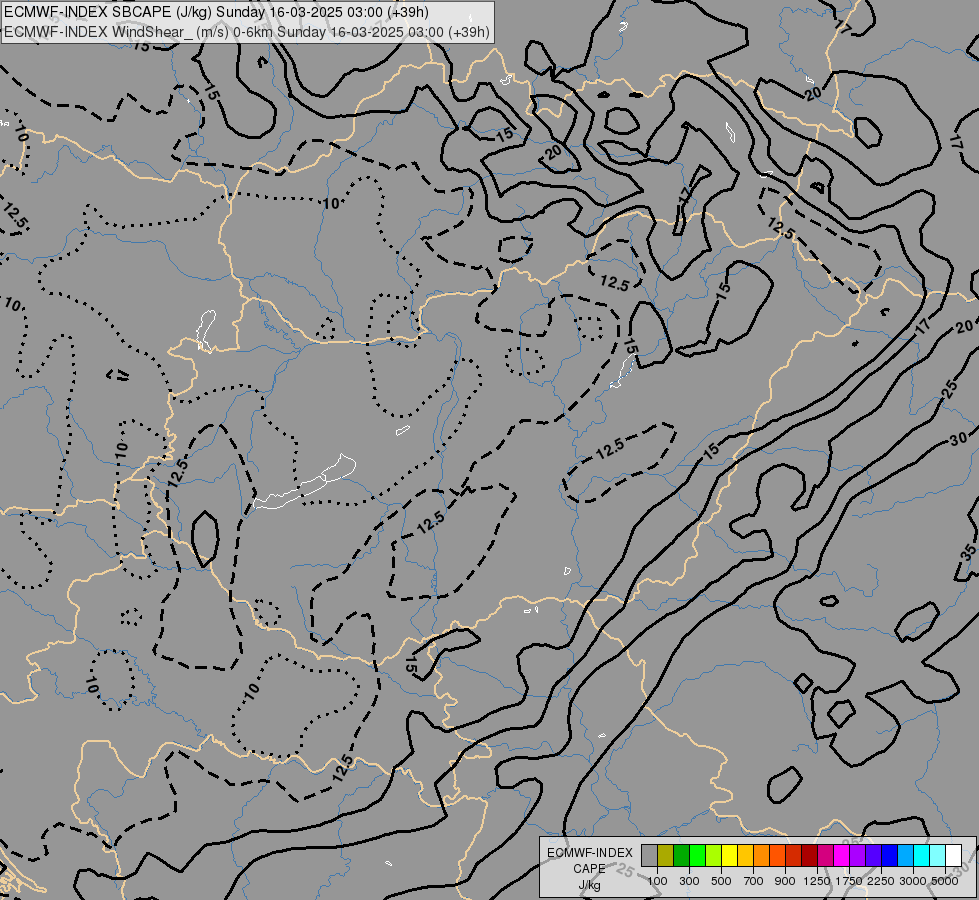Image resolution: width=979 pixels, height=900 pixels.
Task: Click the brick red swatch after 900 tick
Action: coord(794,856)
